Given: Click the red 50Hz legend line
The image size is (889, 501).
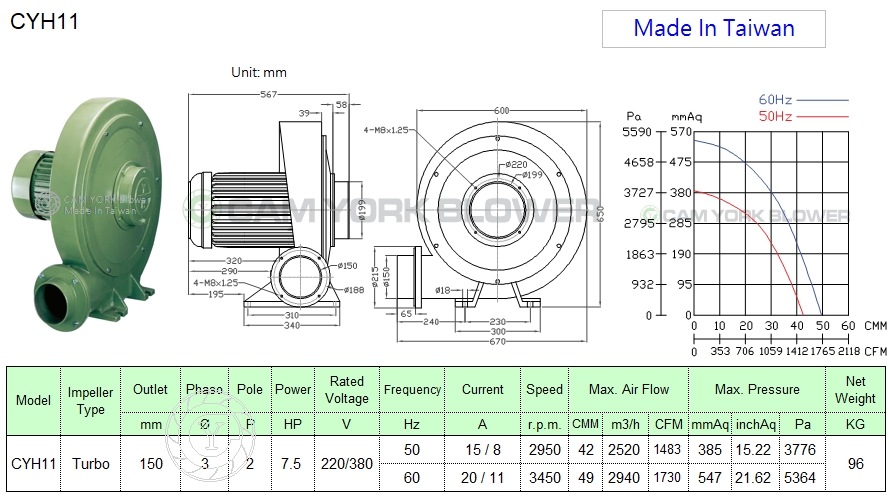Looking at the screenshot, I should (822, 117).
